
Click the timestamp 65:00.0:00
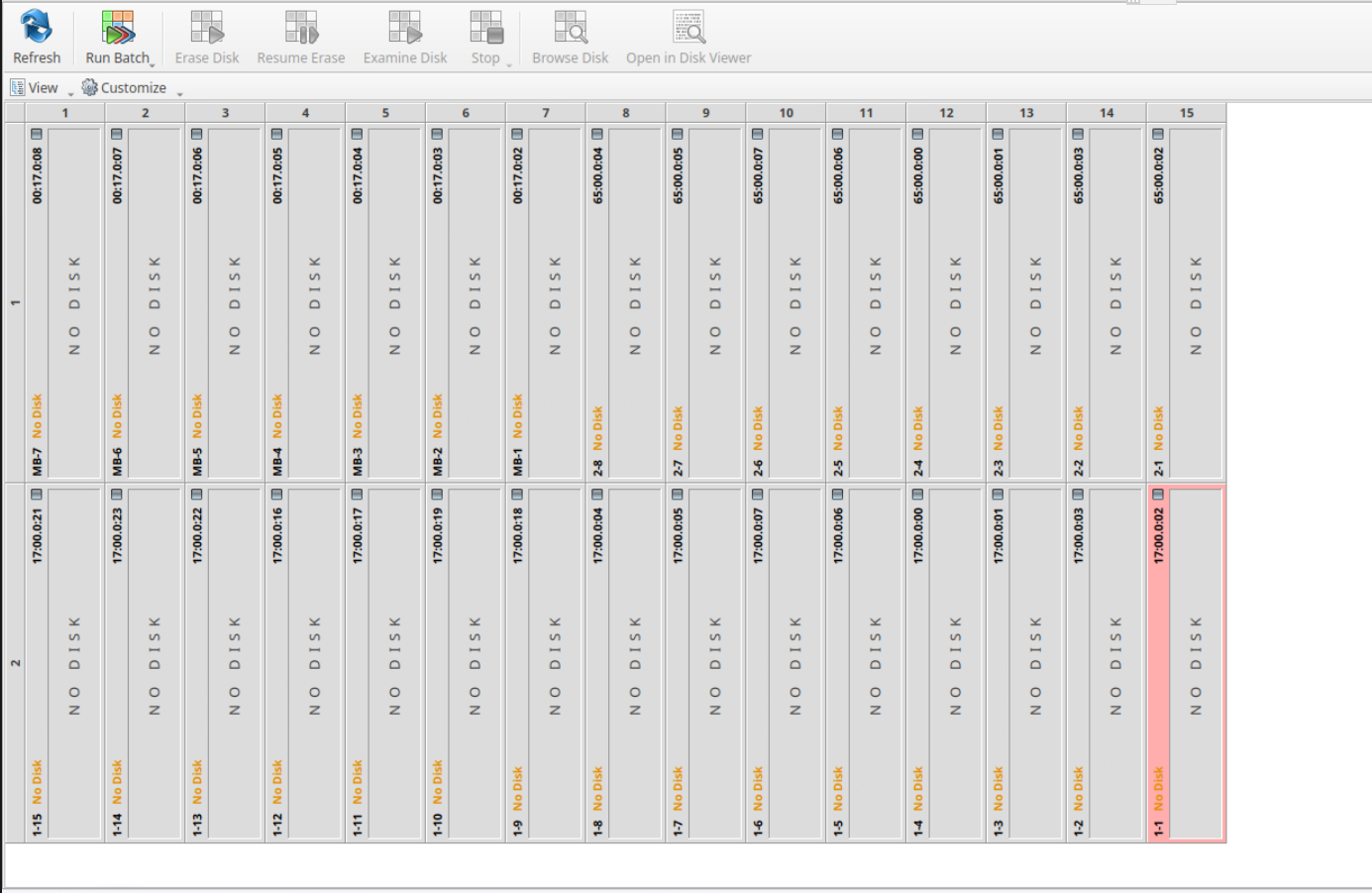pyautogui.click(x=918, y=176)
